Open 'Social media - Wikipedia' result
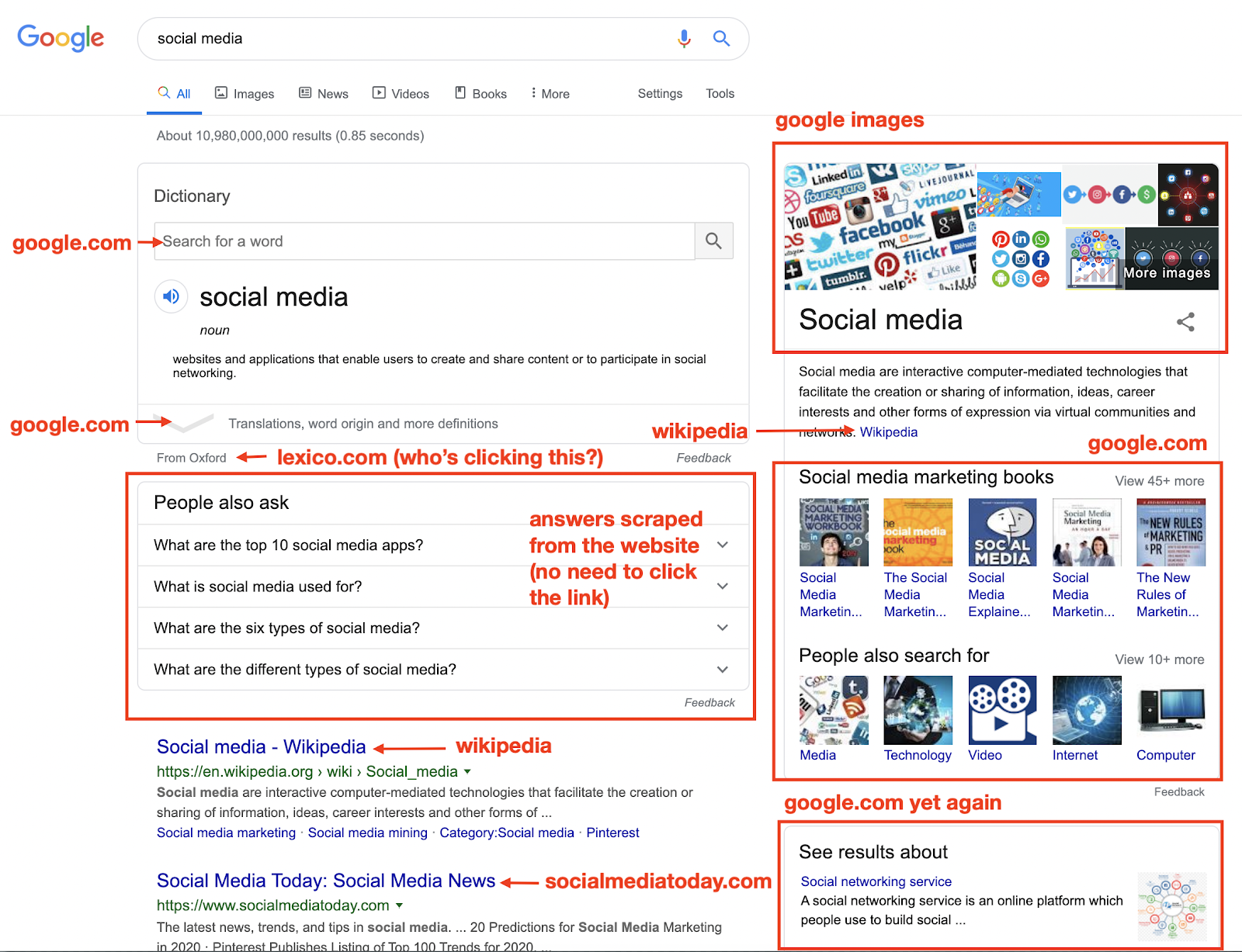 click(261, 746)
